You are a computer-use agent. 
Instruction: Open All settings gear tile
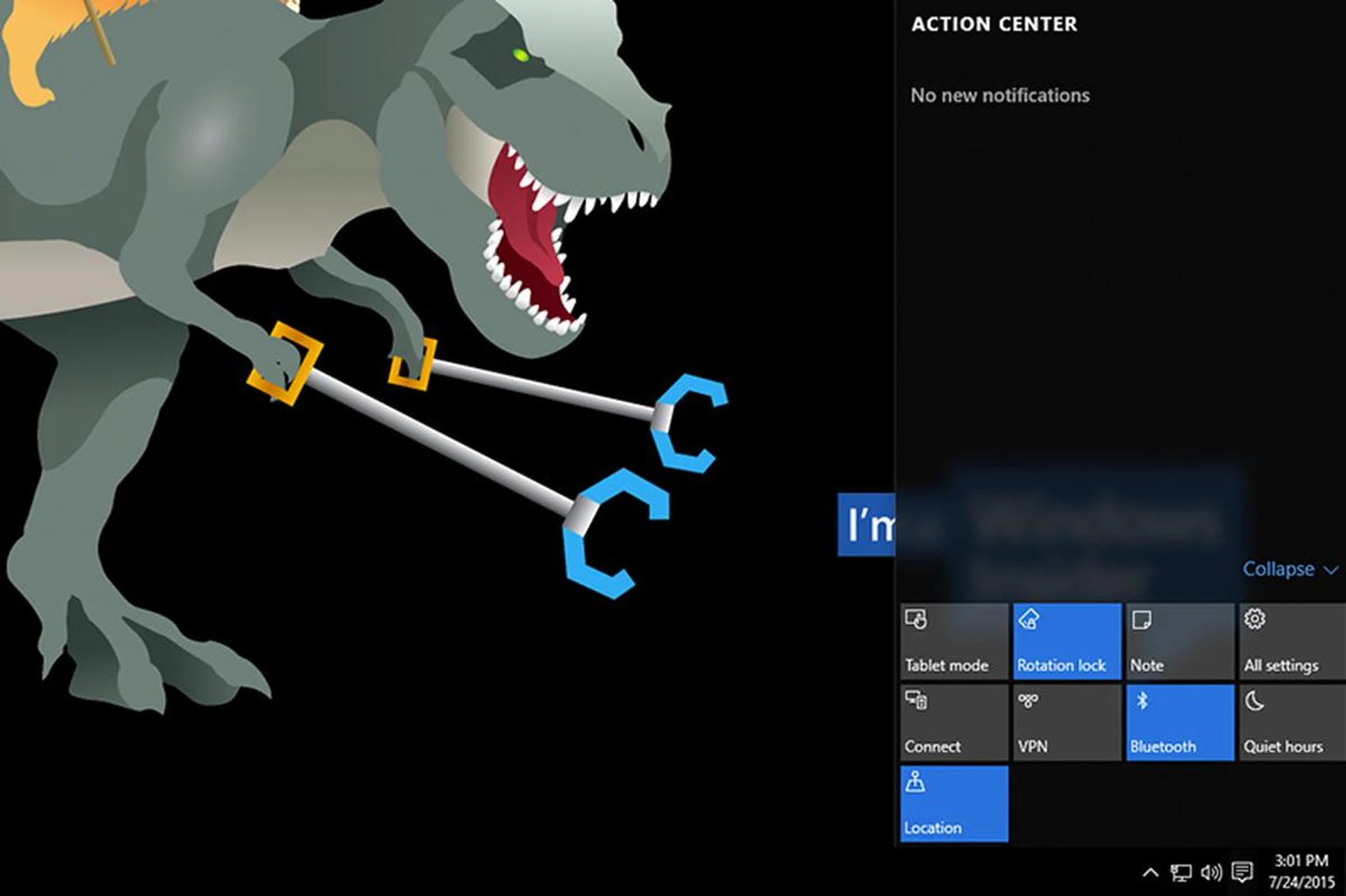coord(1291,641)
